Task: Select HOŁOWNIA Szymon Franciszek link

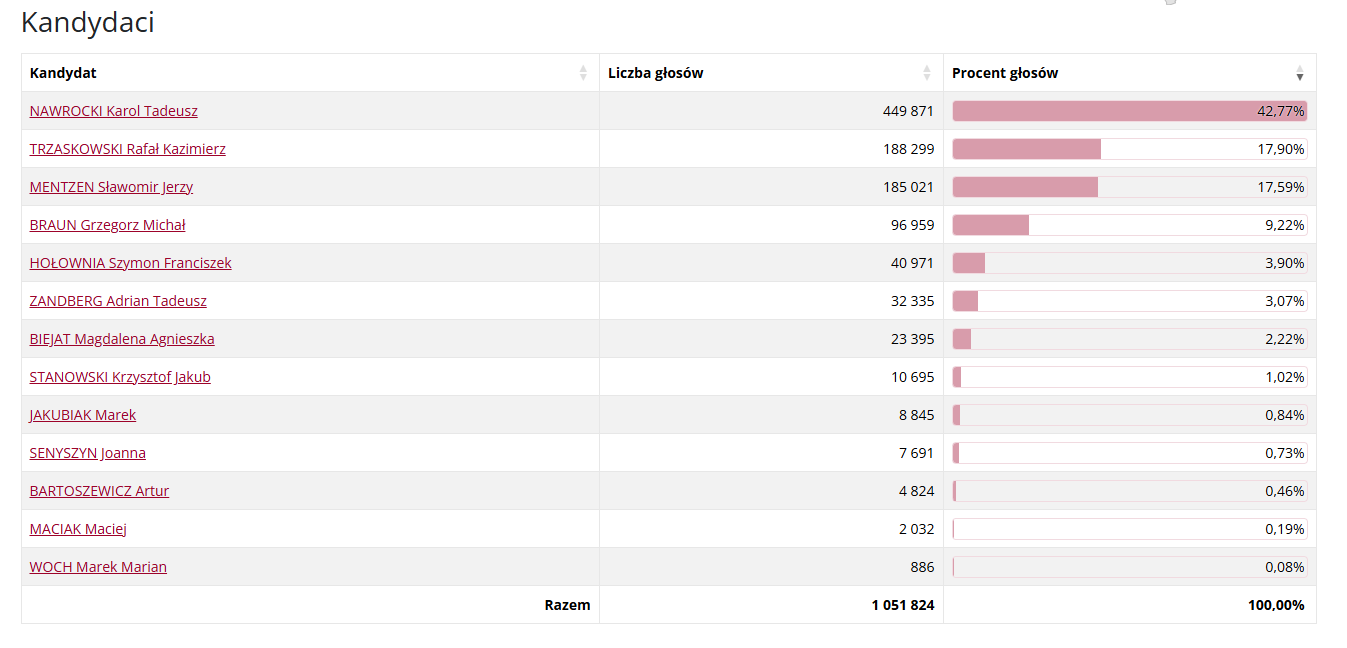Action: pos(130,263)
